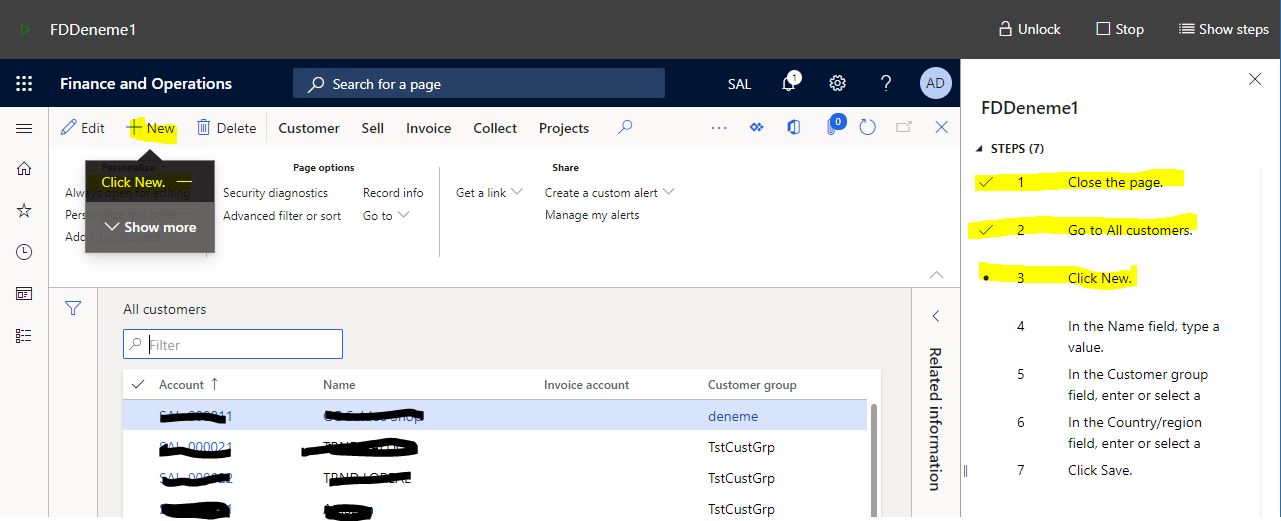
Task: Click the Filter input field
Action: 233,344
